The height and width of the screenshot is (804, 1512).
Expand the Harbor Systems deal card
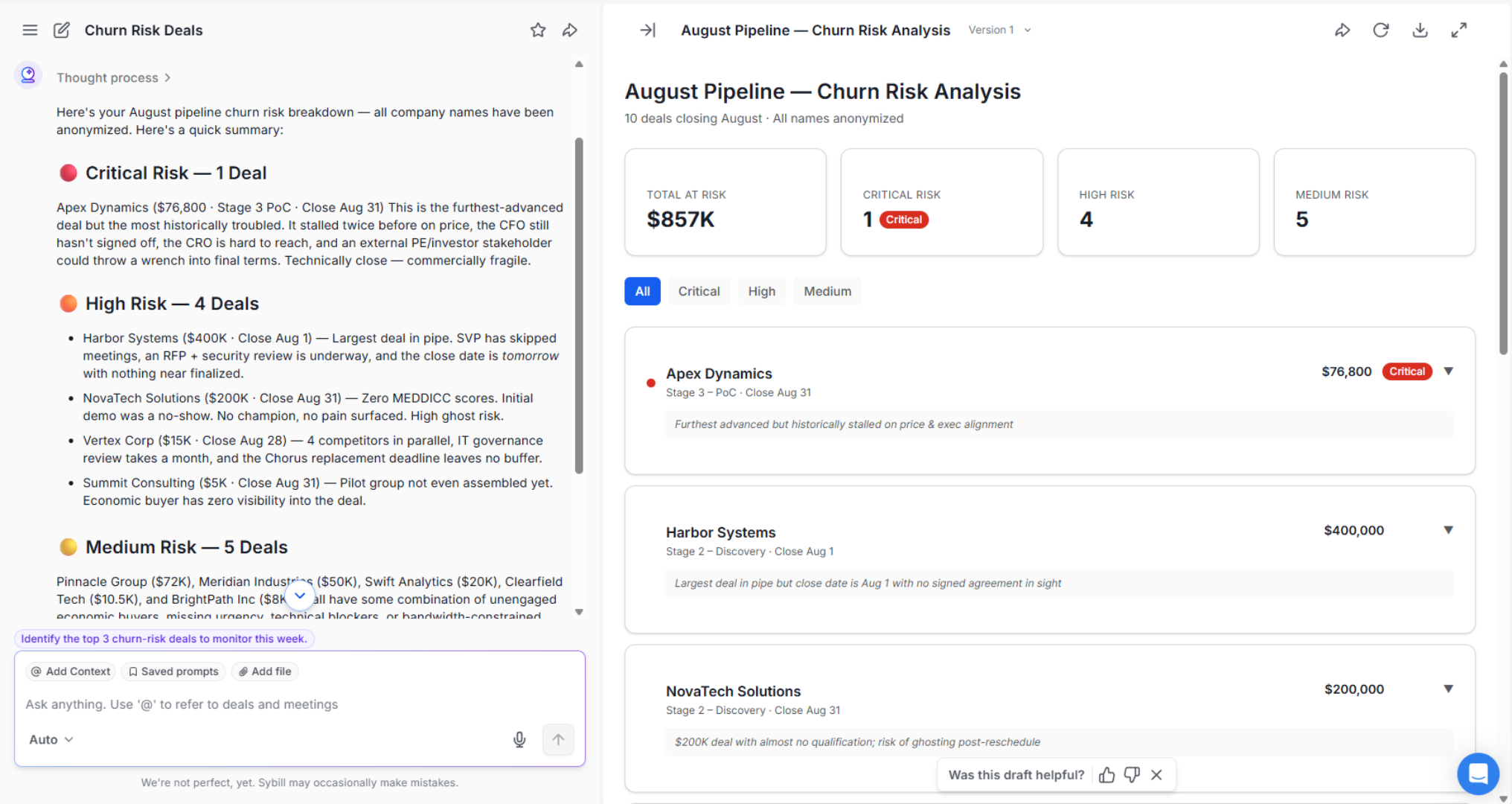1448,530
